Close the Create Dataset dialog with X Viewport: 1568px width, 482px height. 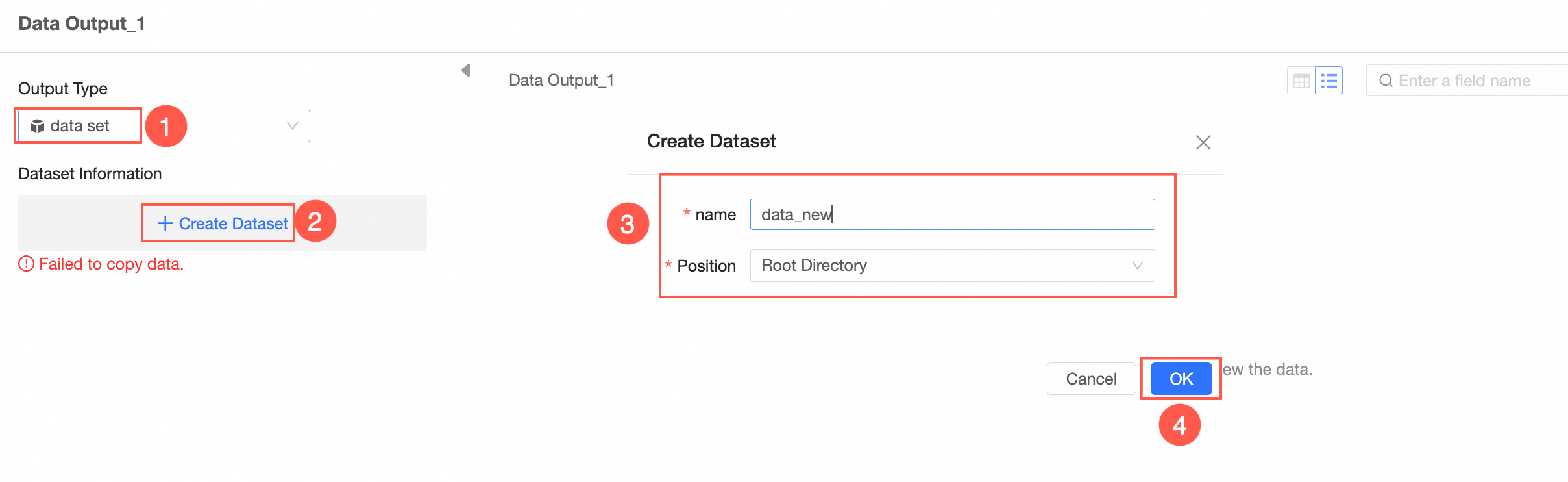pos(1203,142)
